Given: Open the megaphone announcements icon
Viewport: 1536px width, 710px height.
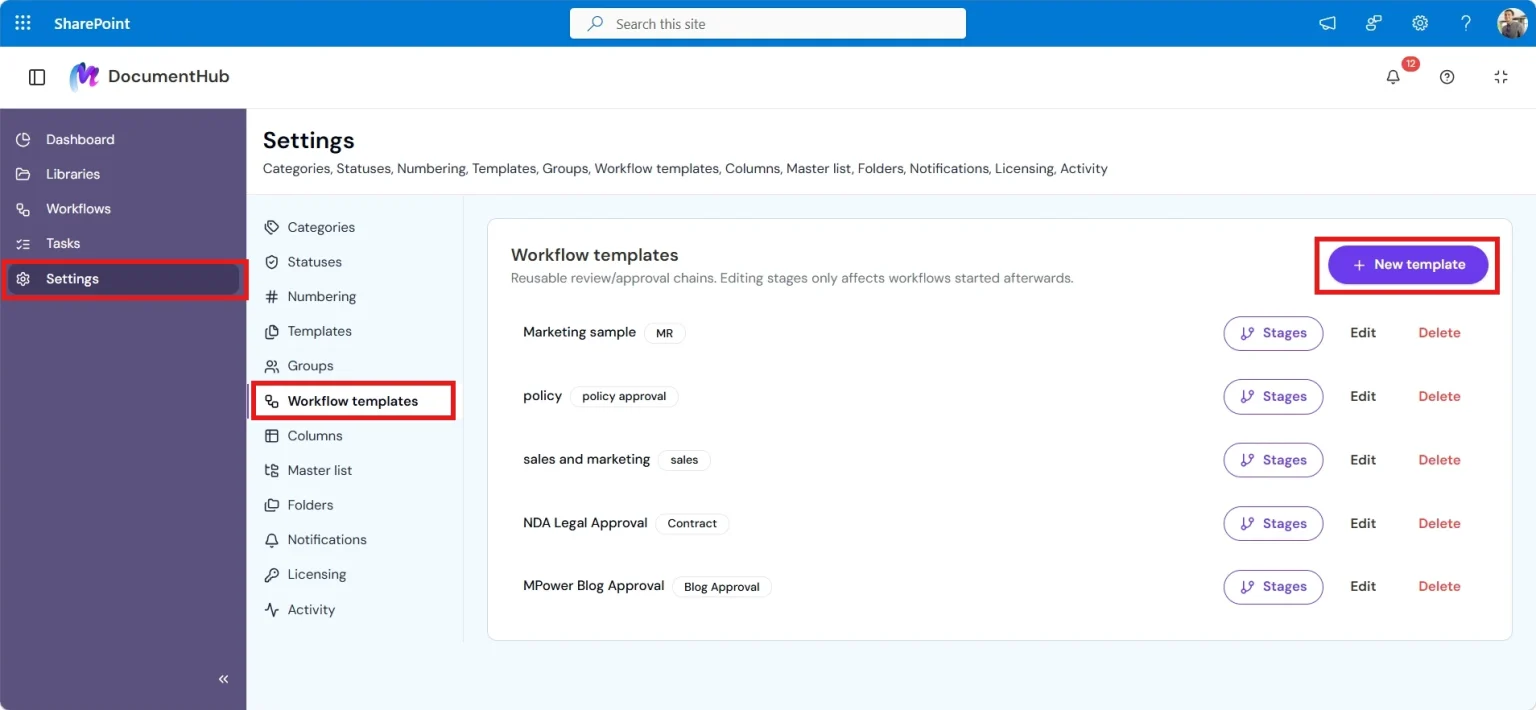Looking at the screenshot, I should [x=1327, y=23].
